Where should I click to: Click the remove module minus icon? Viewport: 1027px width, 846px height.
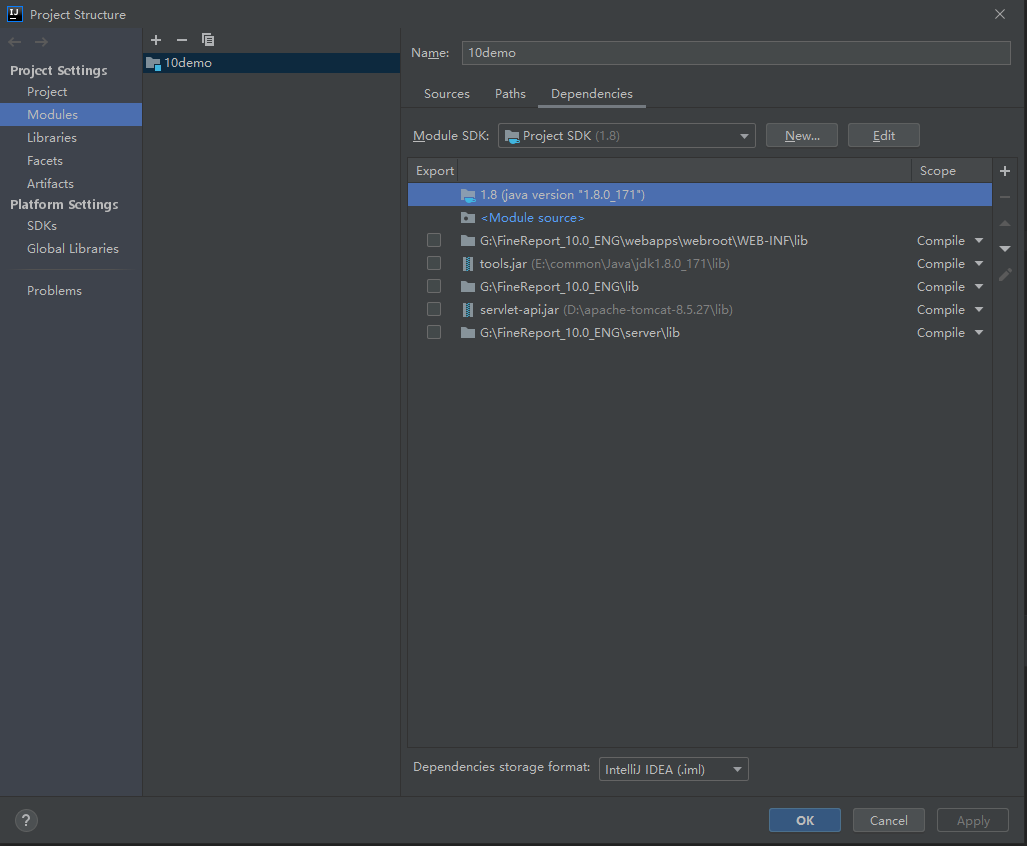coord(182,40)
